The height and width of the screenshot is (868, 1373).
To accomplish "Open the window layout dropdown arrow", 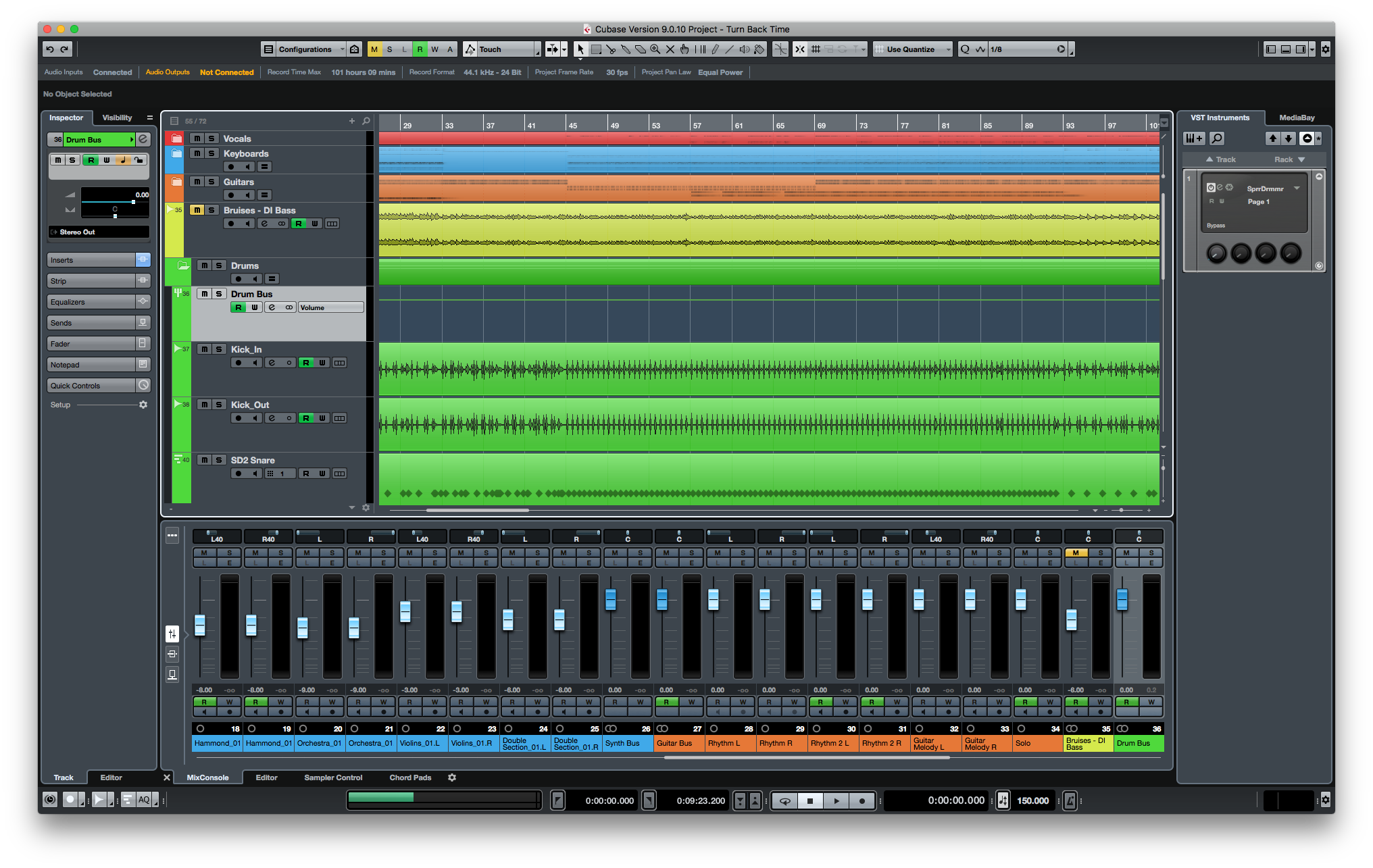I will coord(1312,49).
